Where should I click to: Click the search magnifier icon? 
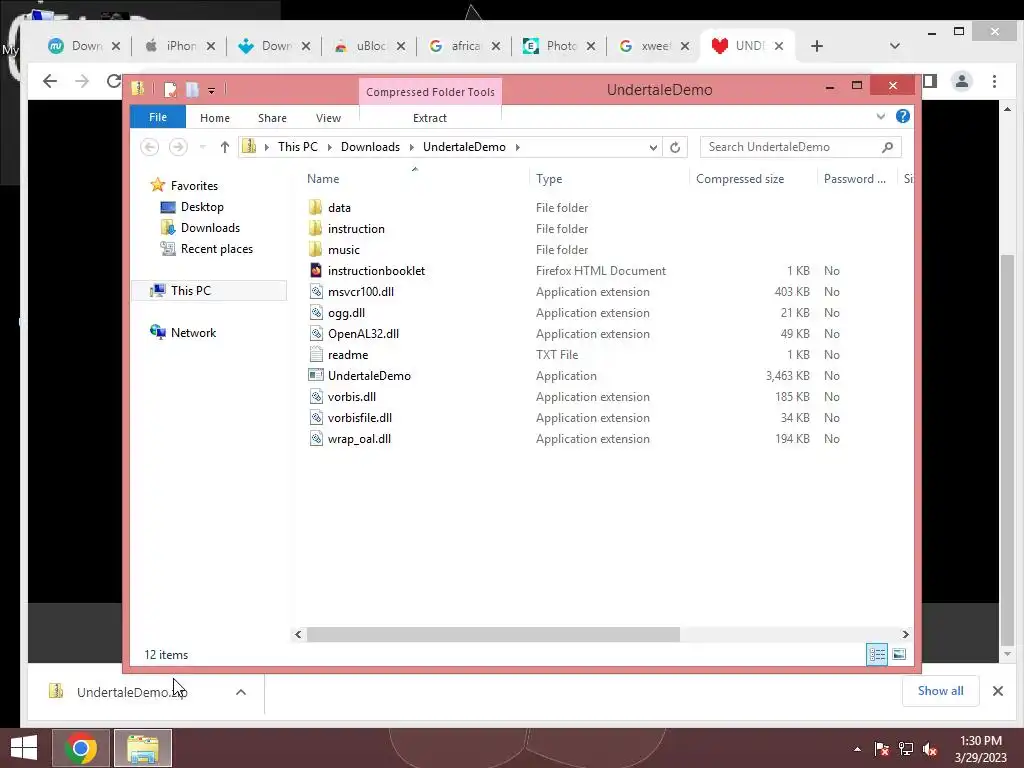pos(887,147)
